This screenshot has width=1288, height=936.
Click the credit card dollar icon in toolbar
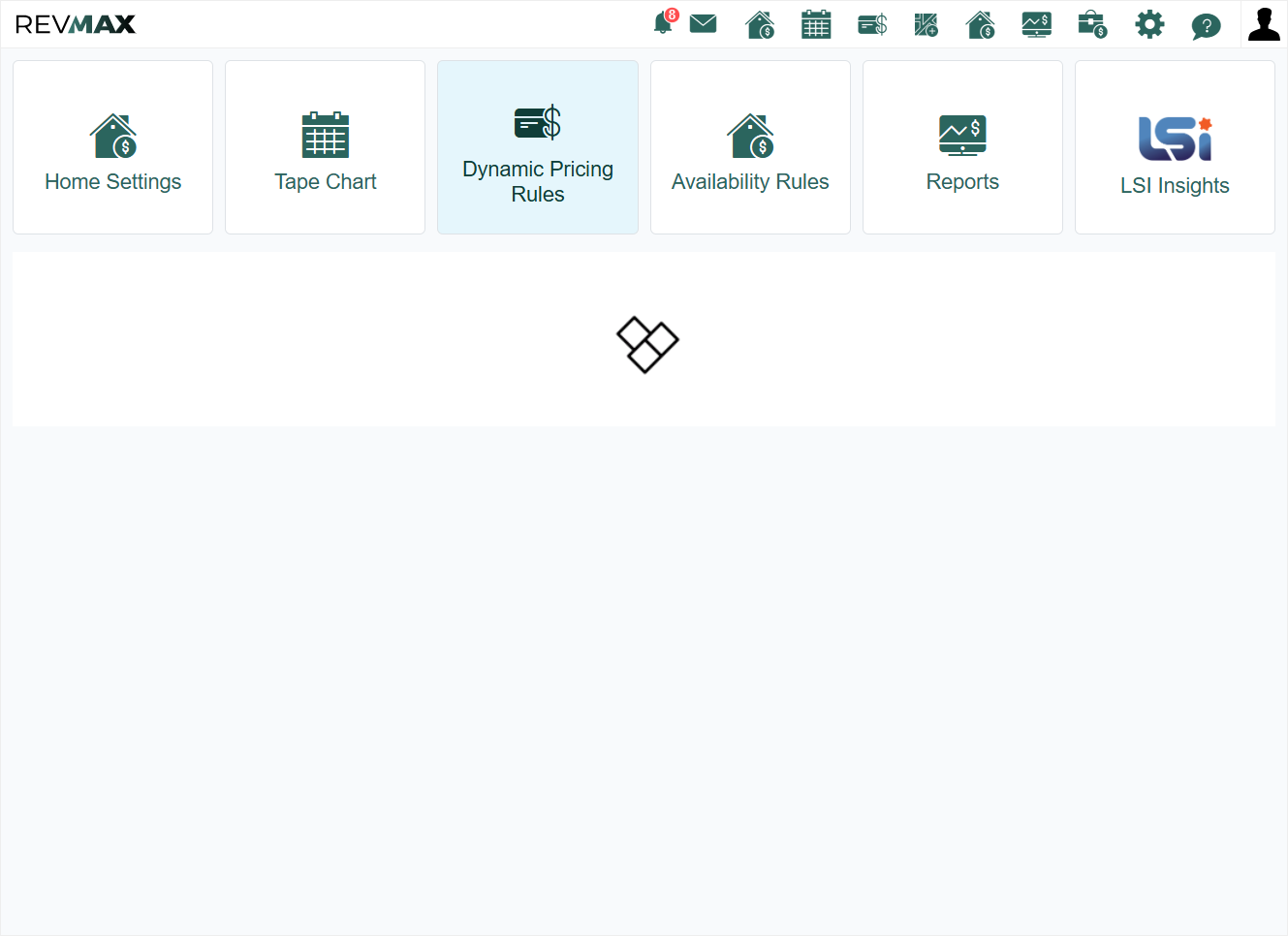tap(872, 24)
